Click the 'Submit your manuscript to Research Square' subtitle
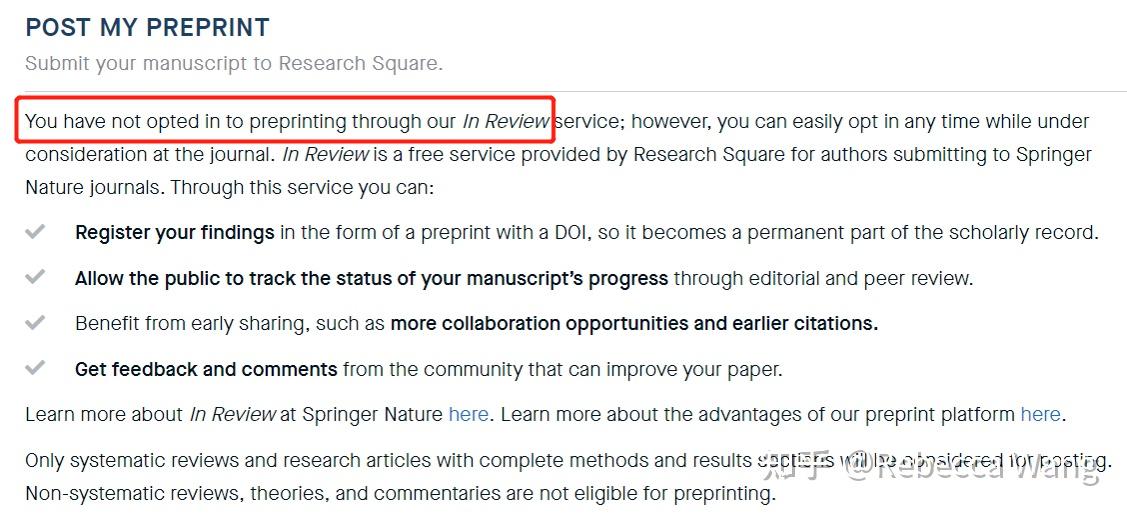Screen dimensions: 1127x516 [234, 63]
